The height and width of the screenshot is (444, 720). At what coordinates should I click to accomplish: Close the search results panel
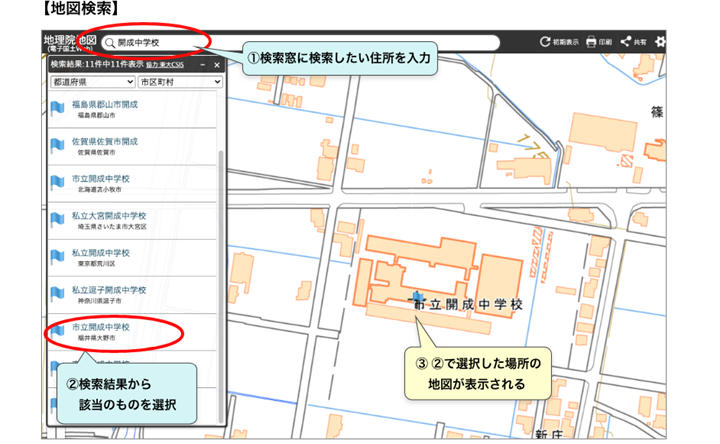pos(217,64)
